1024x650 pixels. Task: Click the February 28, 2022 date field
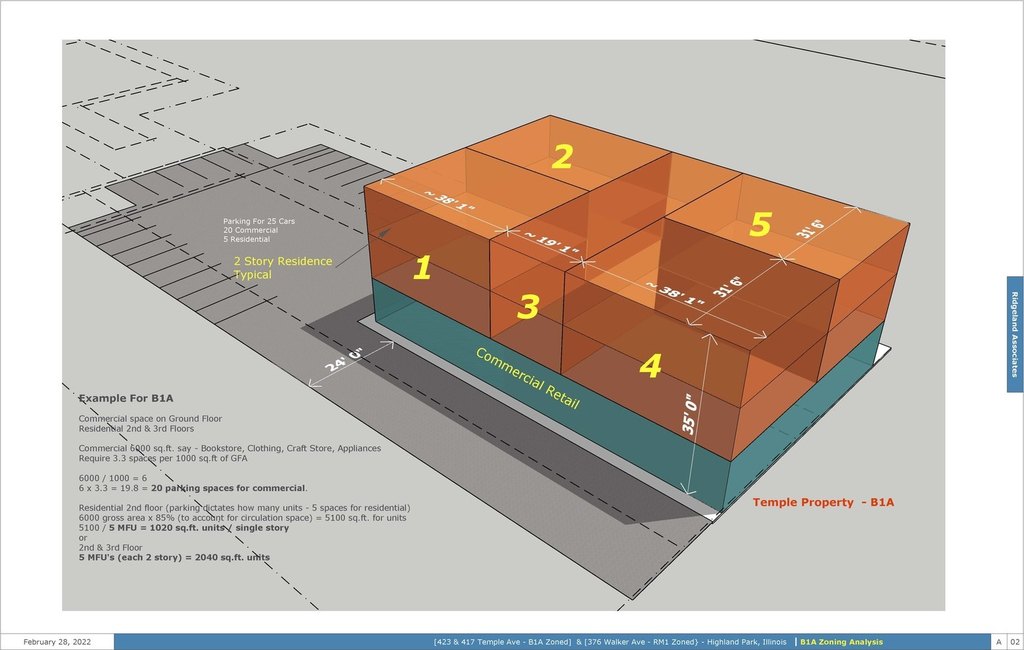click(56, 641)
